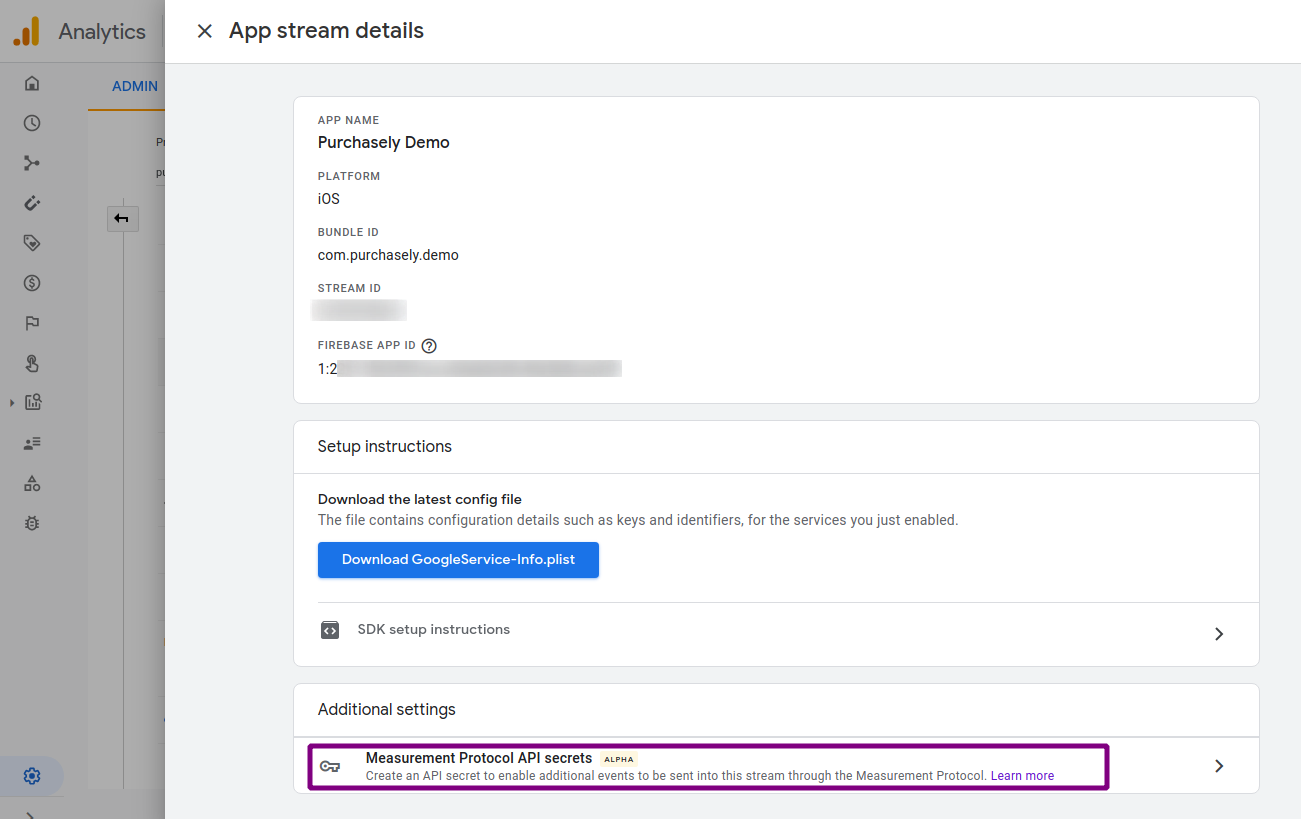Click the Analytics logo
The width and height of the screenshot is (1301, 819).
(x=26, y=32)
